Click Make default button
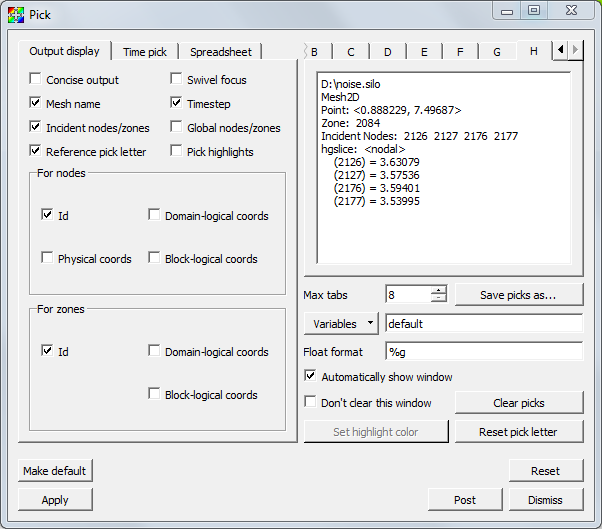Viewport: 602px width, 529px height. (x=55, y=471)
